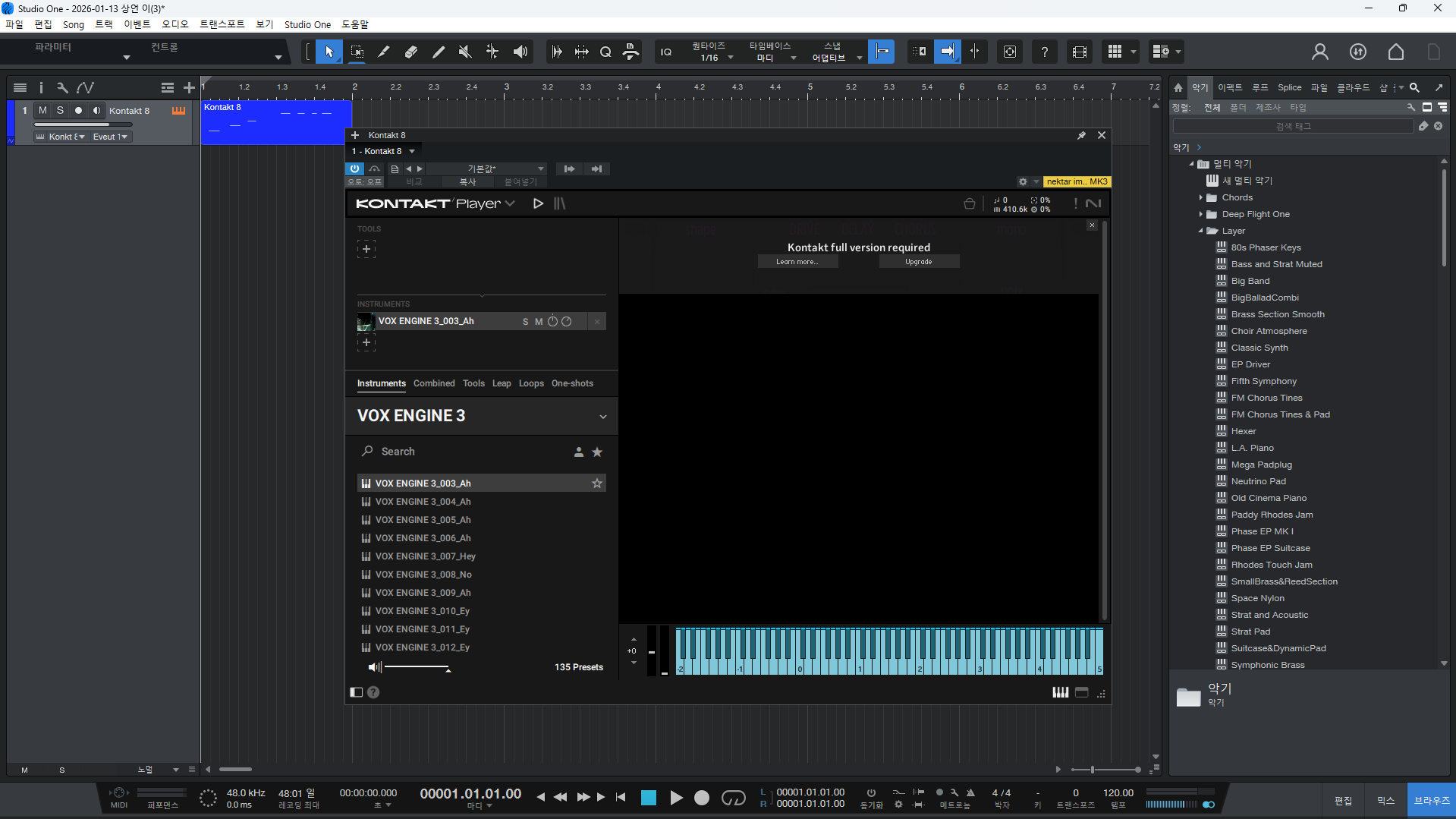Expand the Chords folder in browser
The image size is (1456, 819).
click(1201, 197)
